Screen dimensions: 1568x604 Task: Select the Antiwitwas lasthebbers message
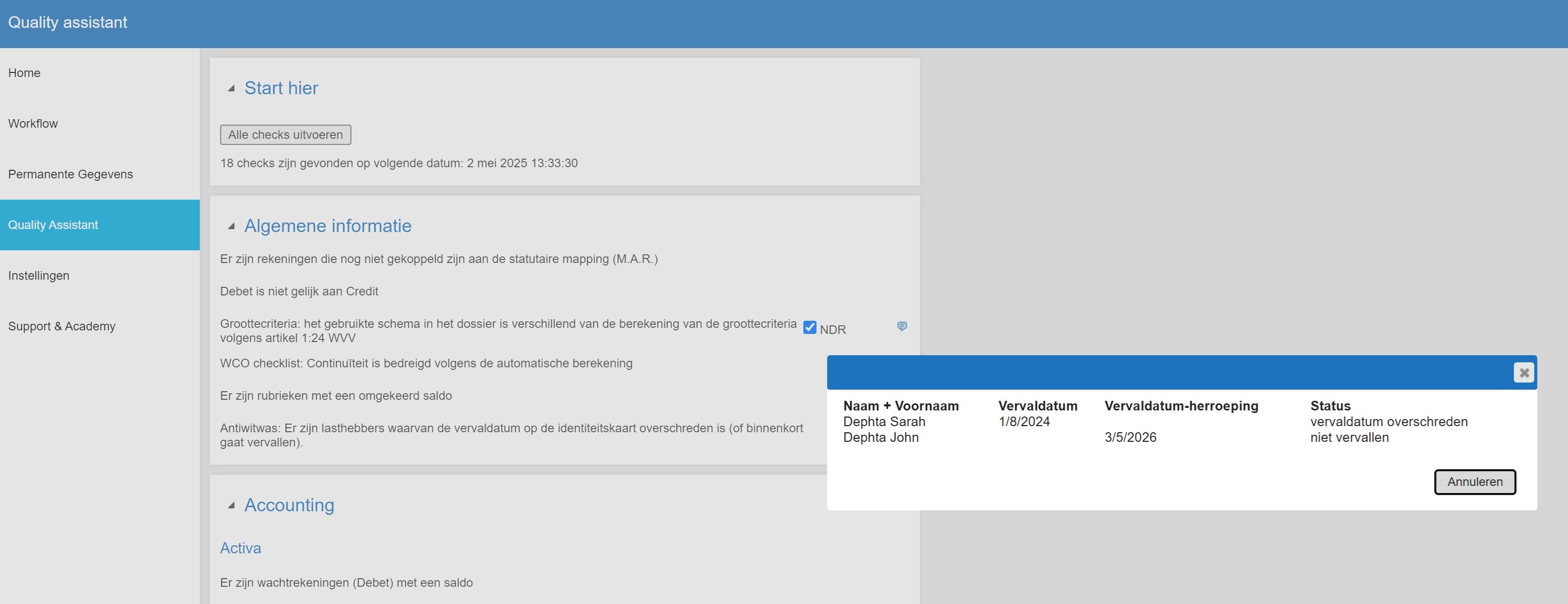pyautogui.click(x=511, y=435)
